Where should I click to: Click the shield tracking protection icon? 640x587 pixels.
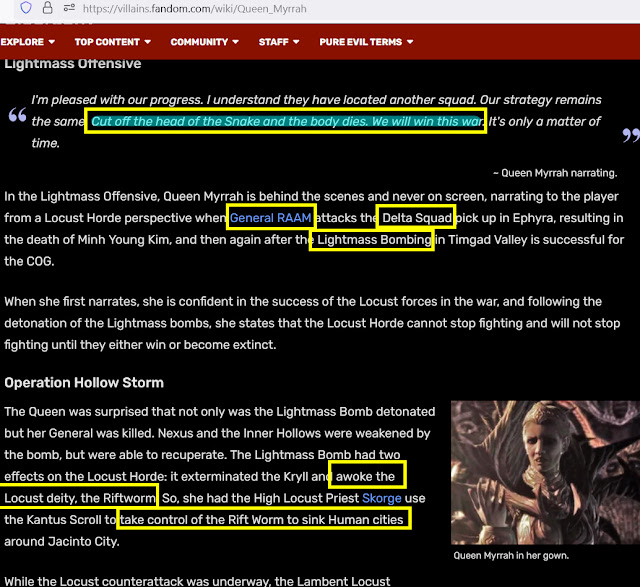tap(26, 8)
